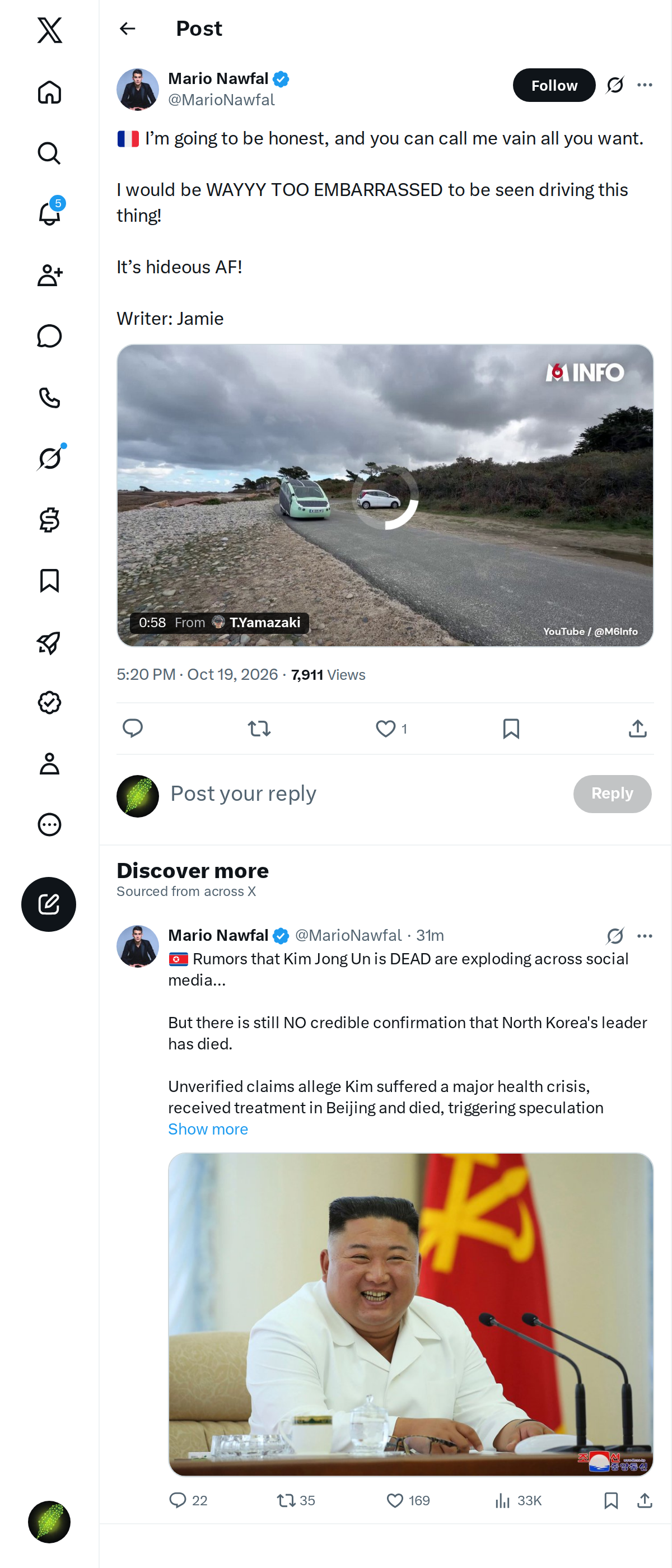Go back using the arrow beside Post

point(127,29)
